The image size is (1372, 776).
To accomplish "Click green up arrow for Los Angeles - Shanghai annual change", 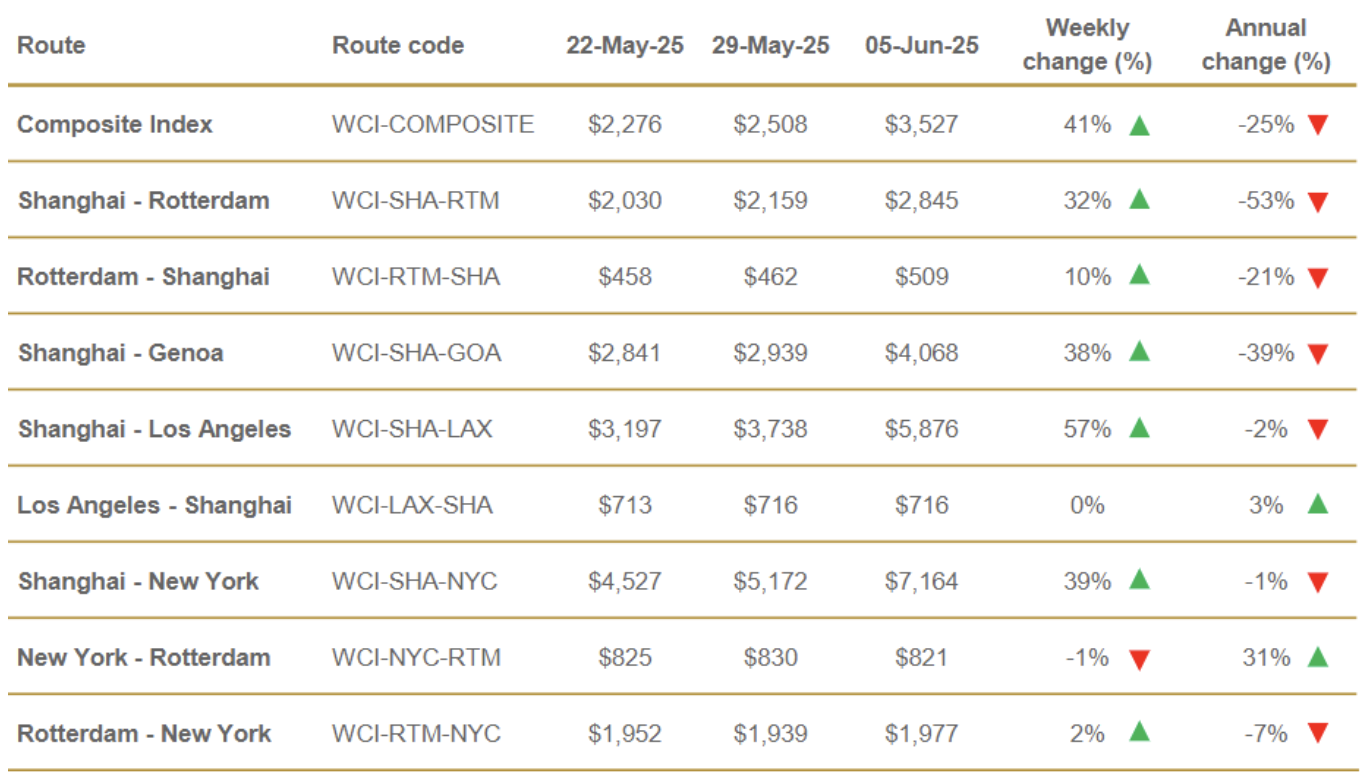I will (x=1317, y=505).
